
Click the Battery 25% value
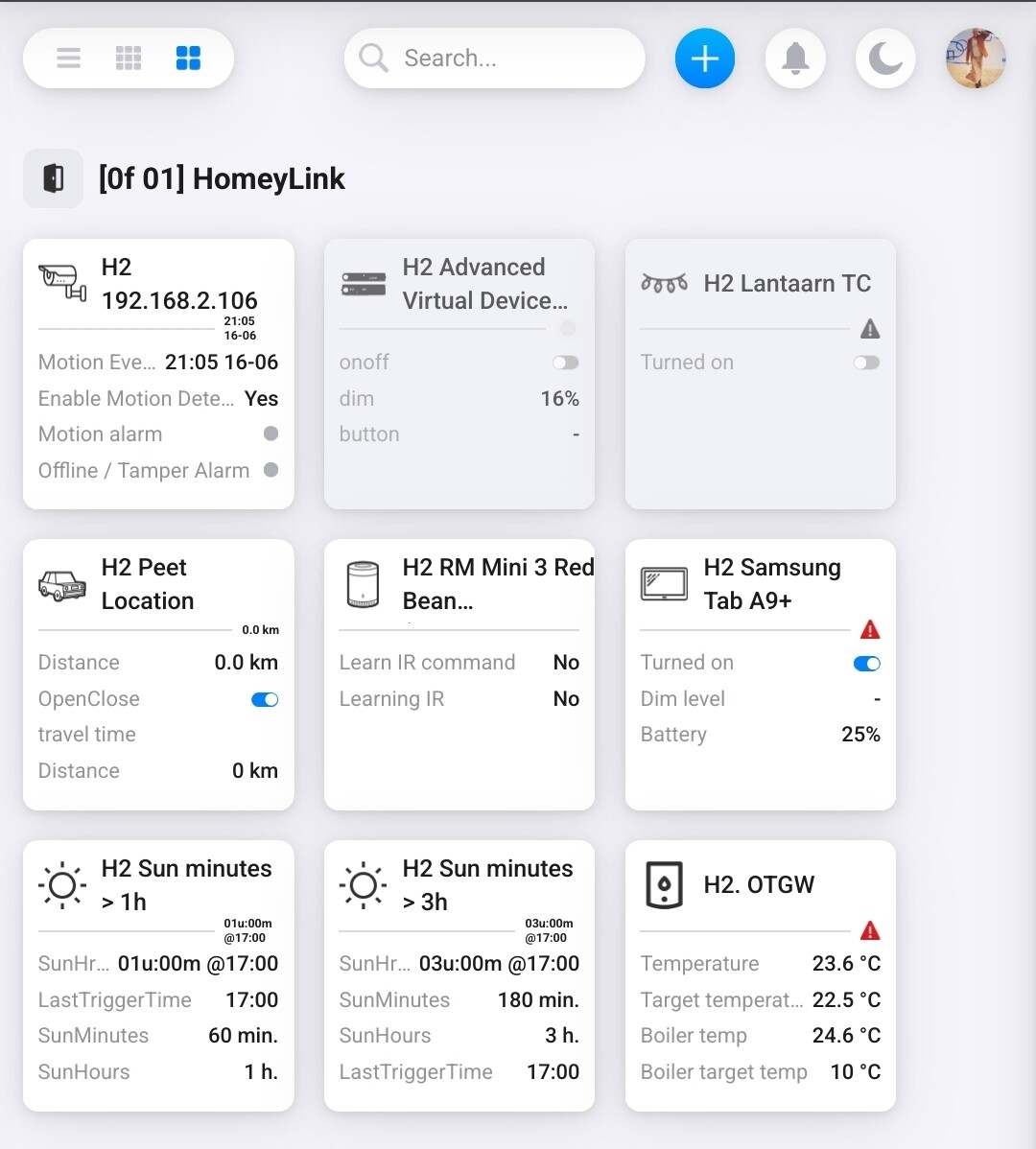click(860, 735)
